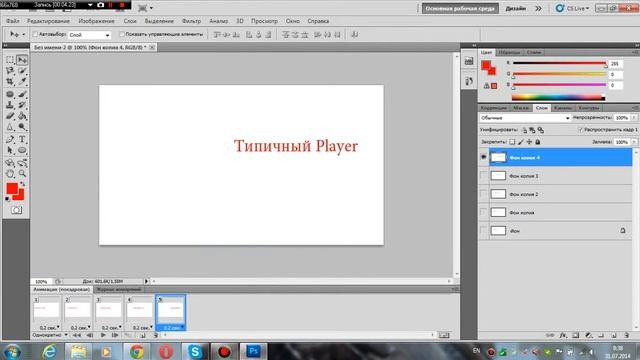
Task: Toggle Lock transparent pixels checkbox icon
Action: [x=512, y=142]
